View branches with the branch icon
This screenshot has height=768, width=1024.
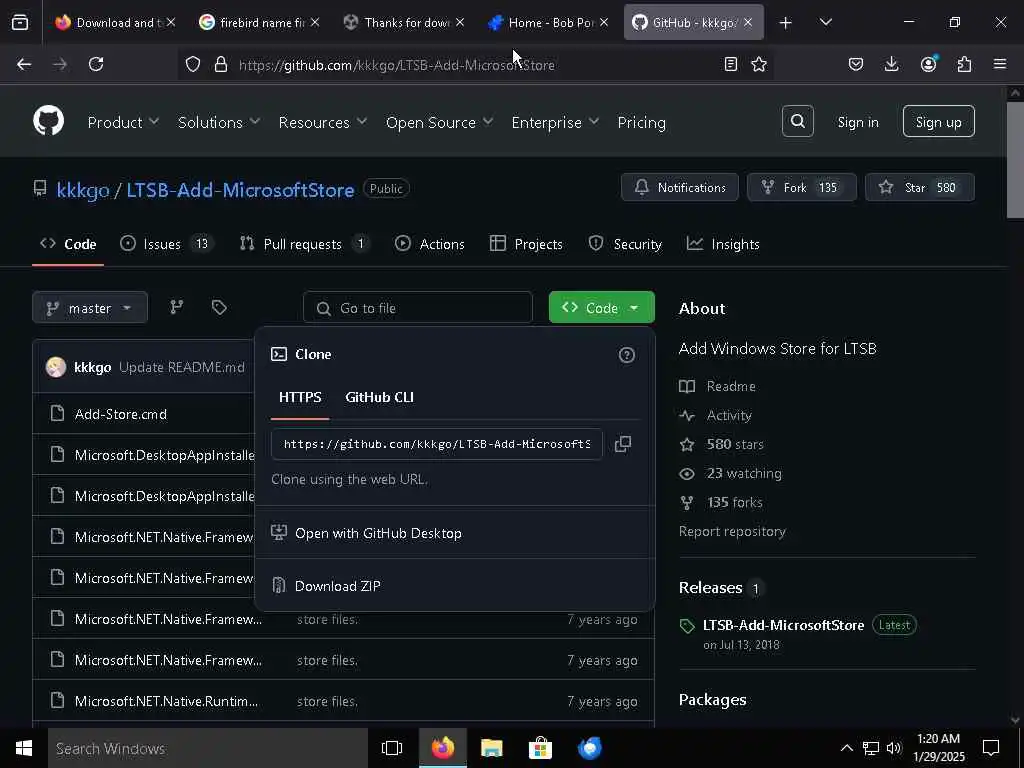[x=176, y=308]
